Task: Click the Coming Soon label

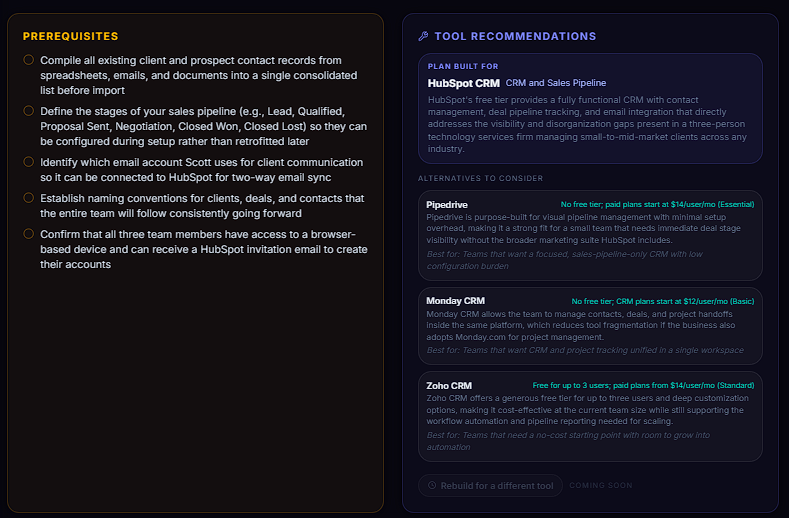Action: [x=601, y=485]
